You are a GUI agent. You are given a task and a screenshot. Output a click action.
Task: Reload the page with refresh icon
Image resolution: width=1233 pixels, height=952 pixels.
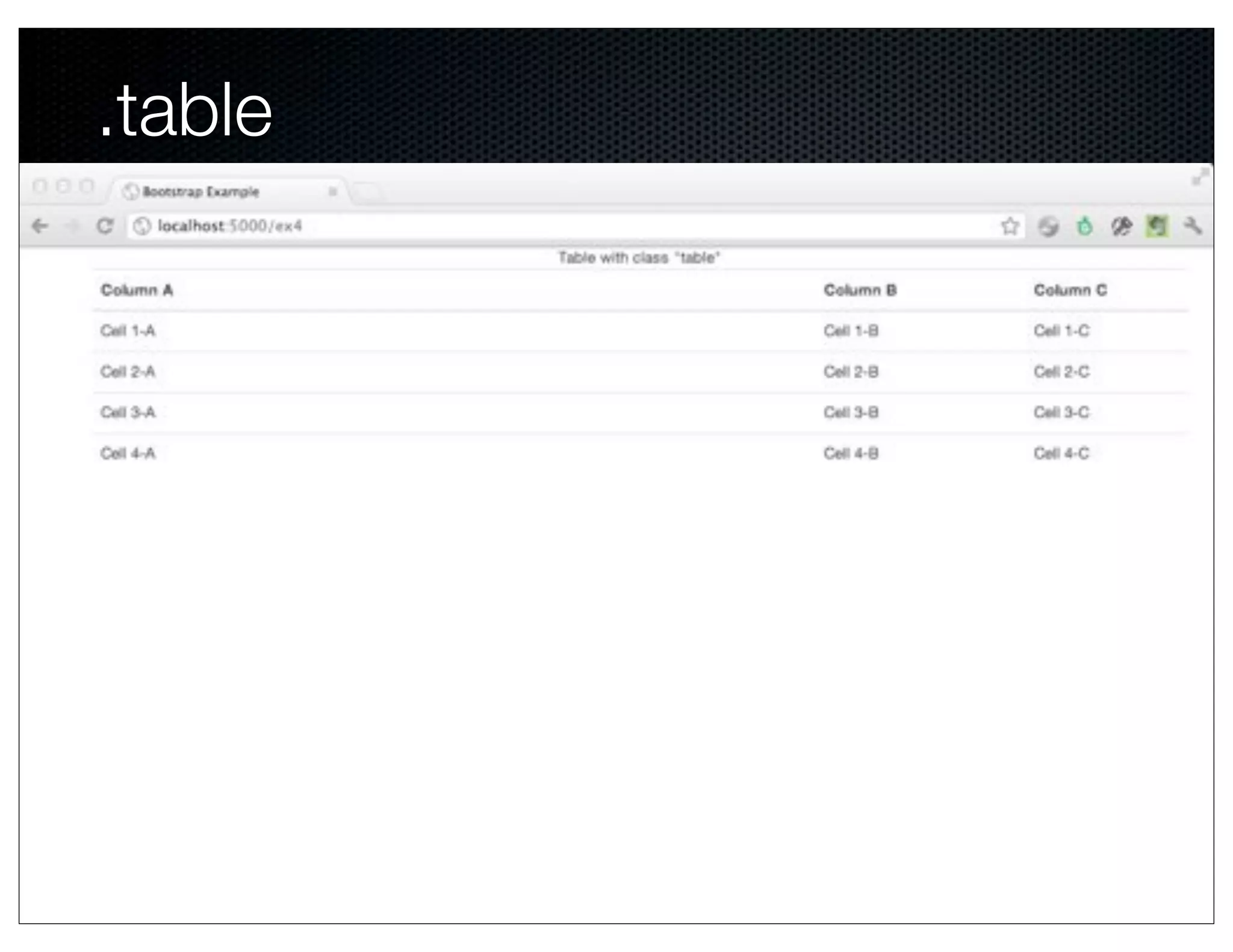105,226
